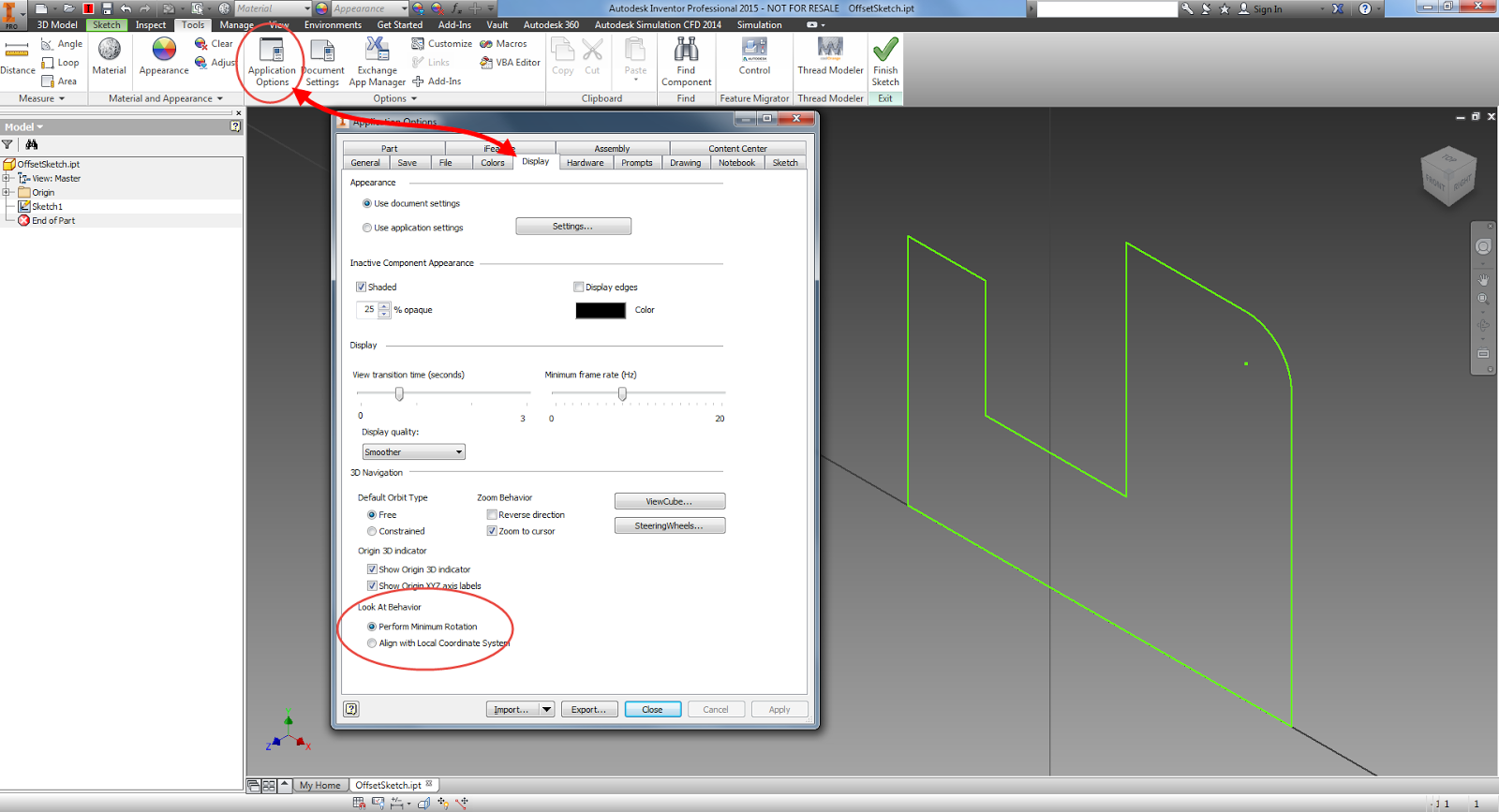1499x812 pixels.
Task: Open help in the Application Options dialog
Action: pyautogui.click(x=351, y=709)
